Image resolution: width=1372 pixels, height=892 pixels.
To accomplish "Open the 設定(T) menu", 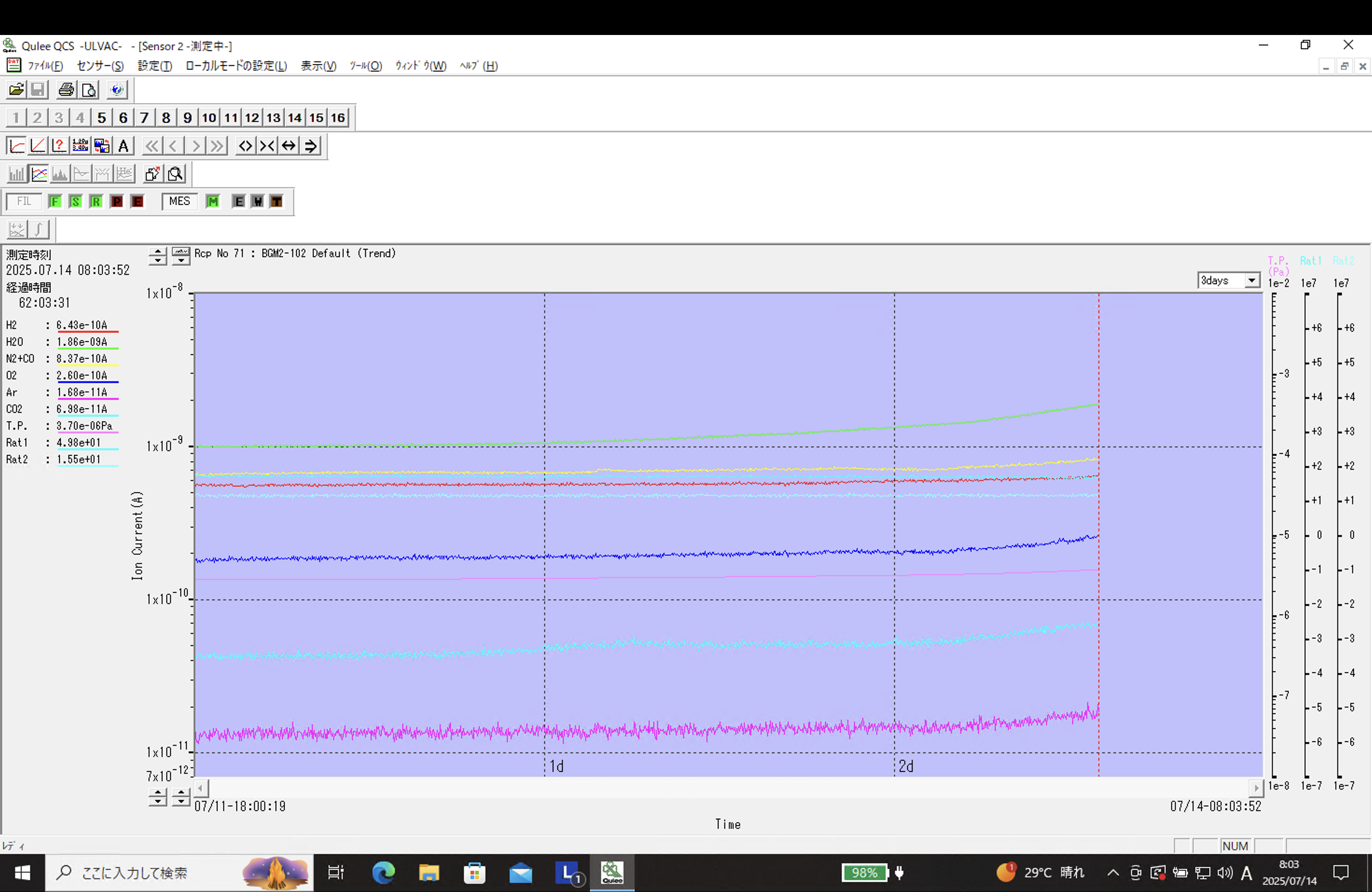I will [154, 66].
